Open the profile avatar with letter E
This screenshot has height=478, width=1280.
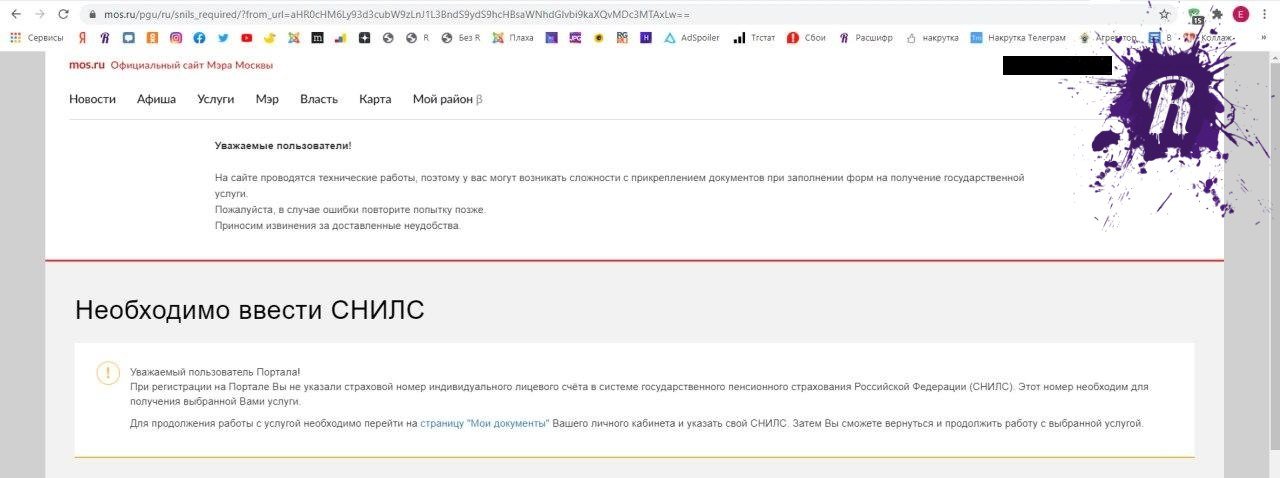[1241, 14]
